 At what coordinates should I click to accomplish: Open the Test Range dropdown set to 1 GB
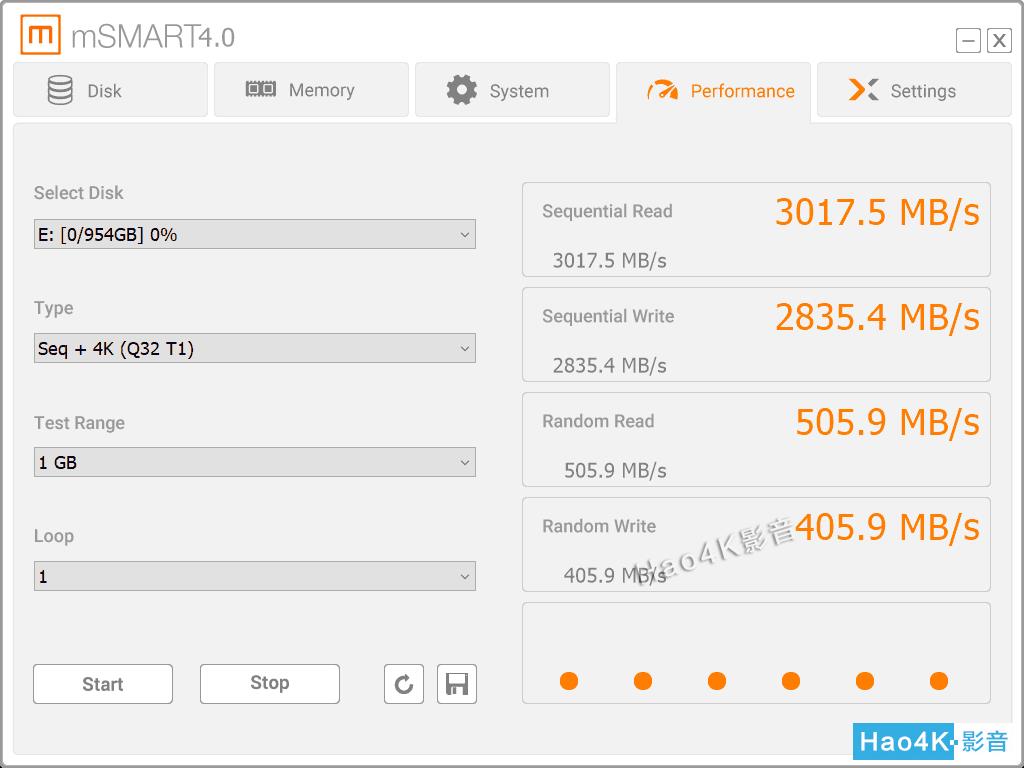pos(255,462)
